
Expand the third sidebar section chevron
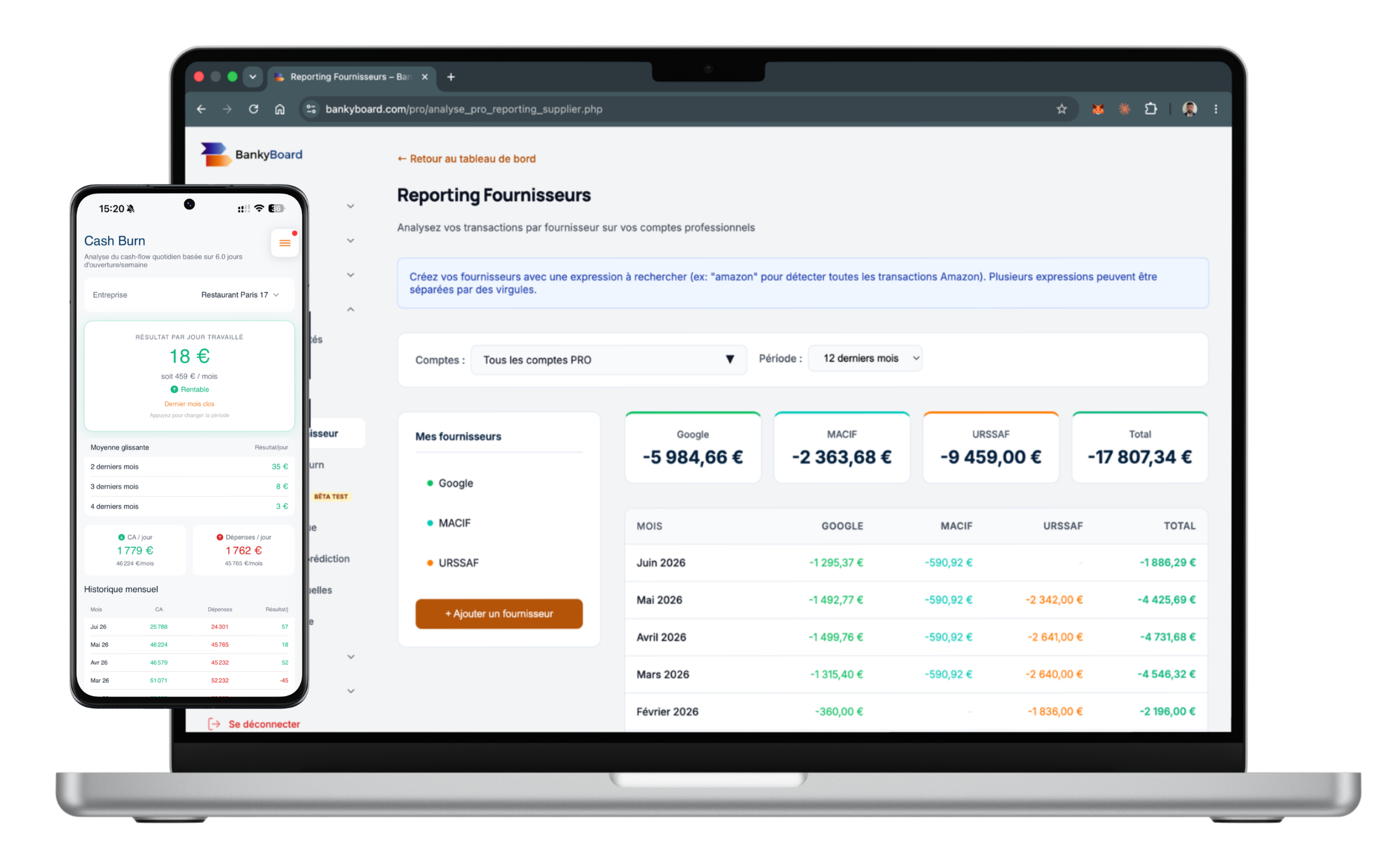point(351,275)
